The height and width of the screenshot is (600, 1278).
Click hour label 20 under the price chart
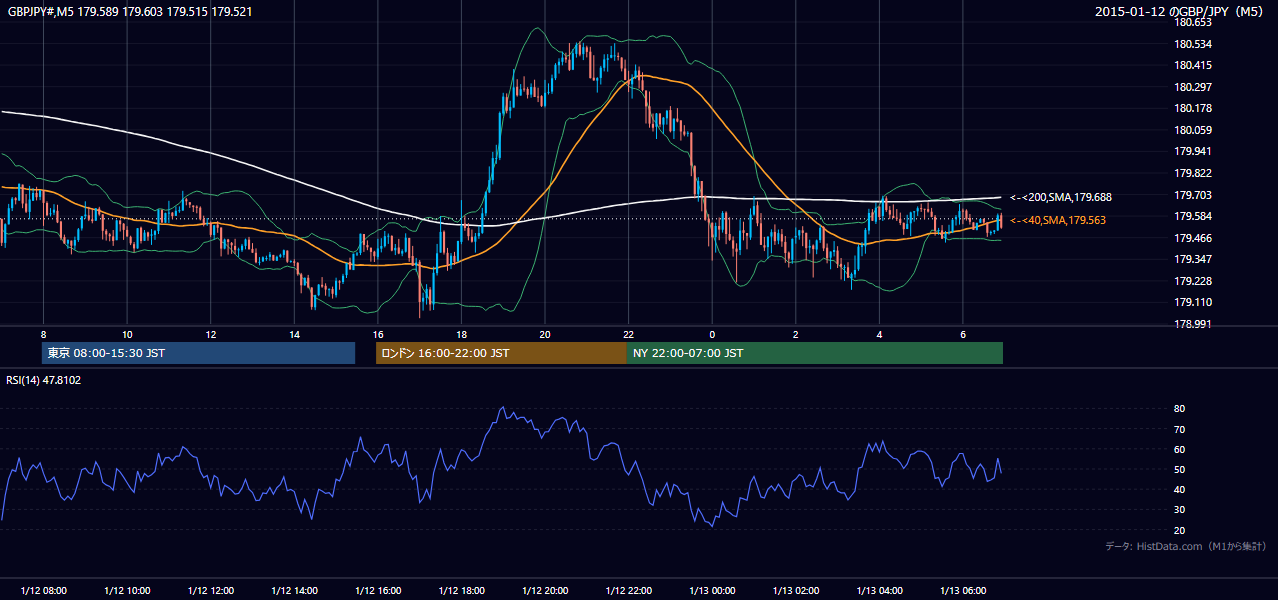(x=545, y=334)
